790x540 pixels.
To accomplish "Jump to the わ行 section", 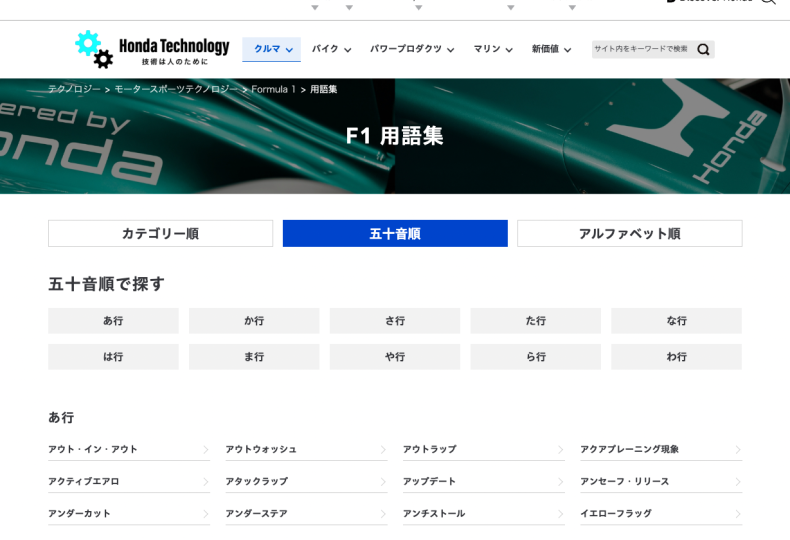I will [676, 357].
